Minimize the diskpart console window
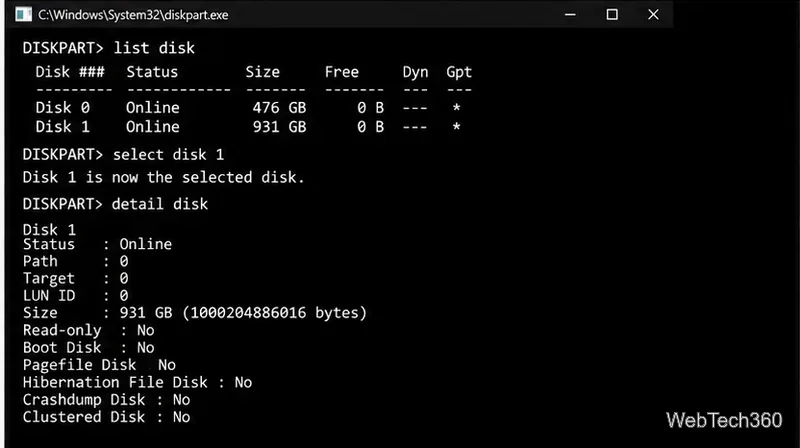The height and width of the screenshot is (448, 800). pos(570,14)
